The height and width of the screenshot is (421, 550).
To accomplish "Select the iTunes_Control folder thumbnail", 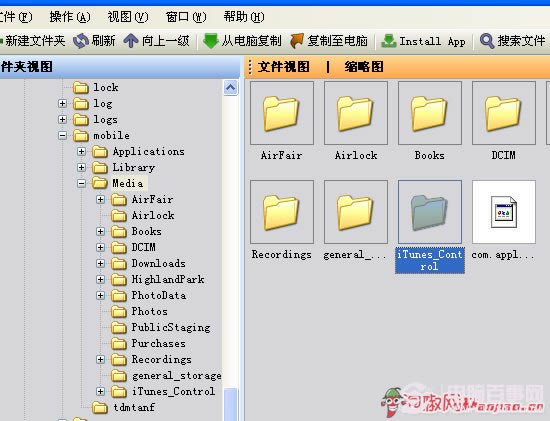I will click(x=430, y=212).
